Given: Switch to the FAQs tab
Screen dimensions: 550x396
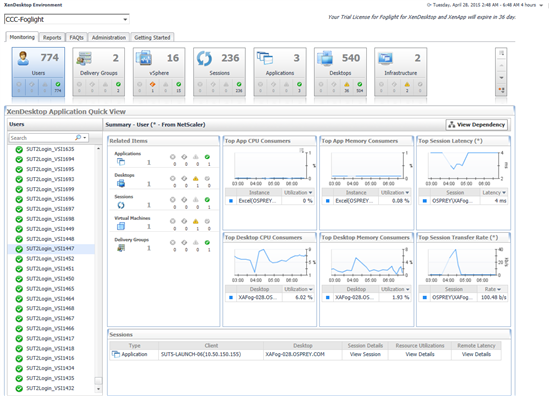Looking at the screenshot, I should click(76, 38).
